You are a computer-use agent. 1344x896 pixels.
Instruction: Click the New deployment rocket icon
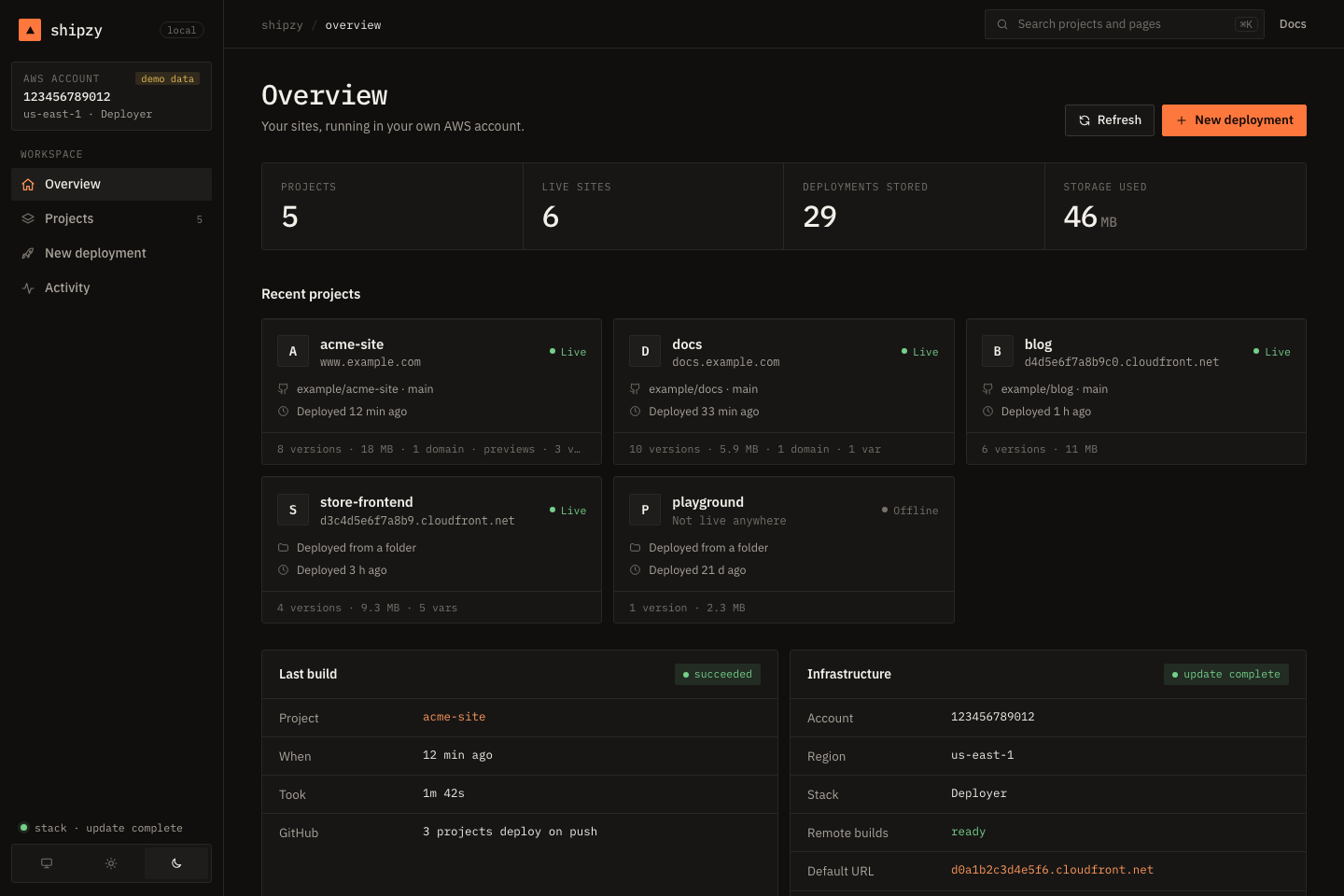click(x=28, y=254)
